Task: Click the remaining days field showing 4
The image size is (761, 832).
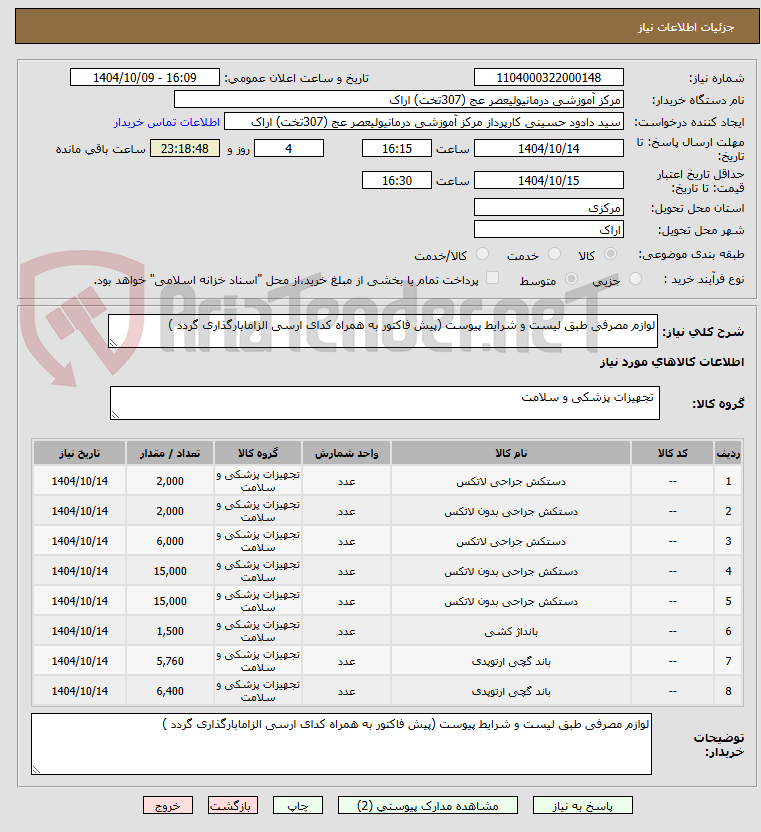Action: [x=289, y=149]
